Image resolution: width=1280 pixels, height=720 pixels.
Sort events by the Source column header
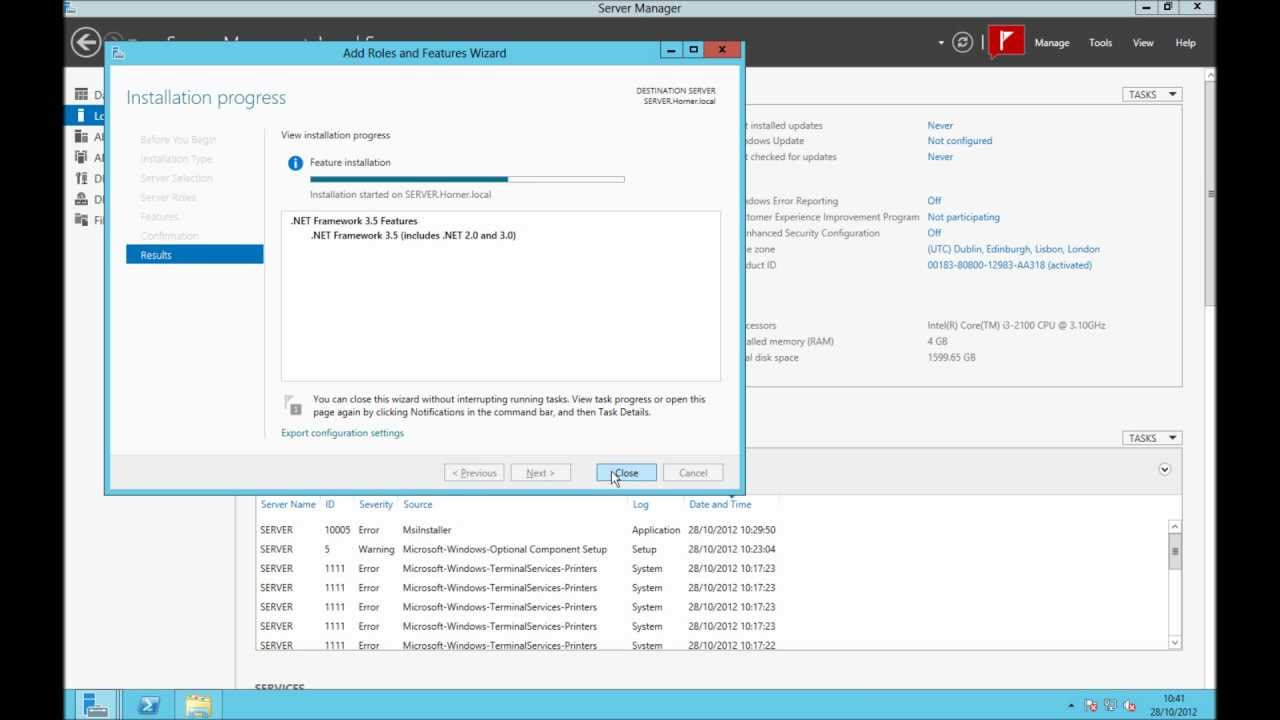418,505
